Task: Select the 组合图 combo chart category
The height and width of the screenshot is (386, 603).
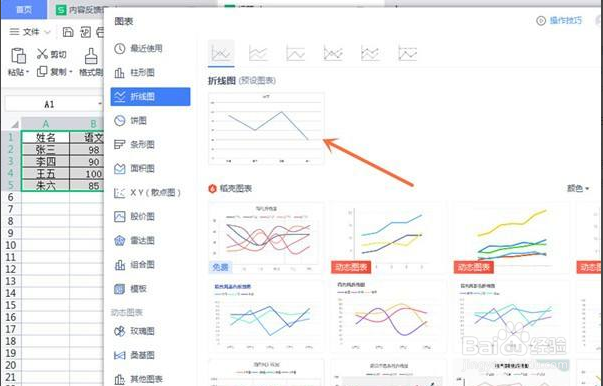Action: pyautogui.click(x=135, y=265)
